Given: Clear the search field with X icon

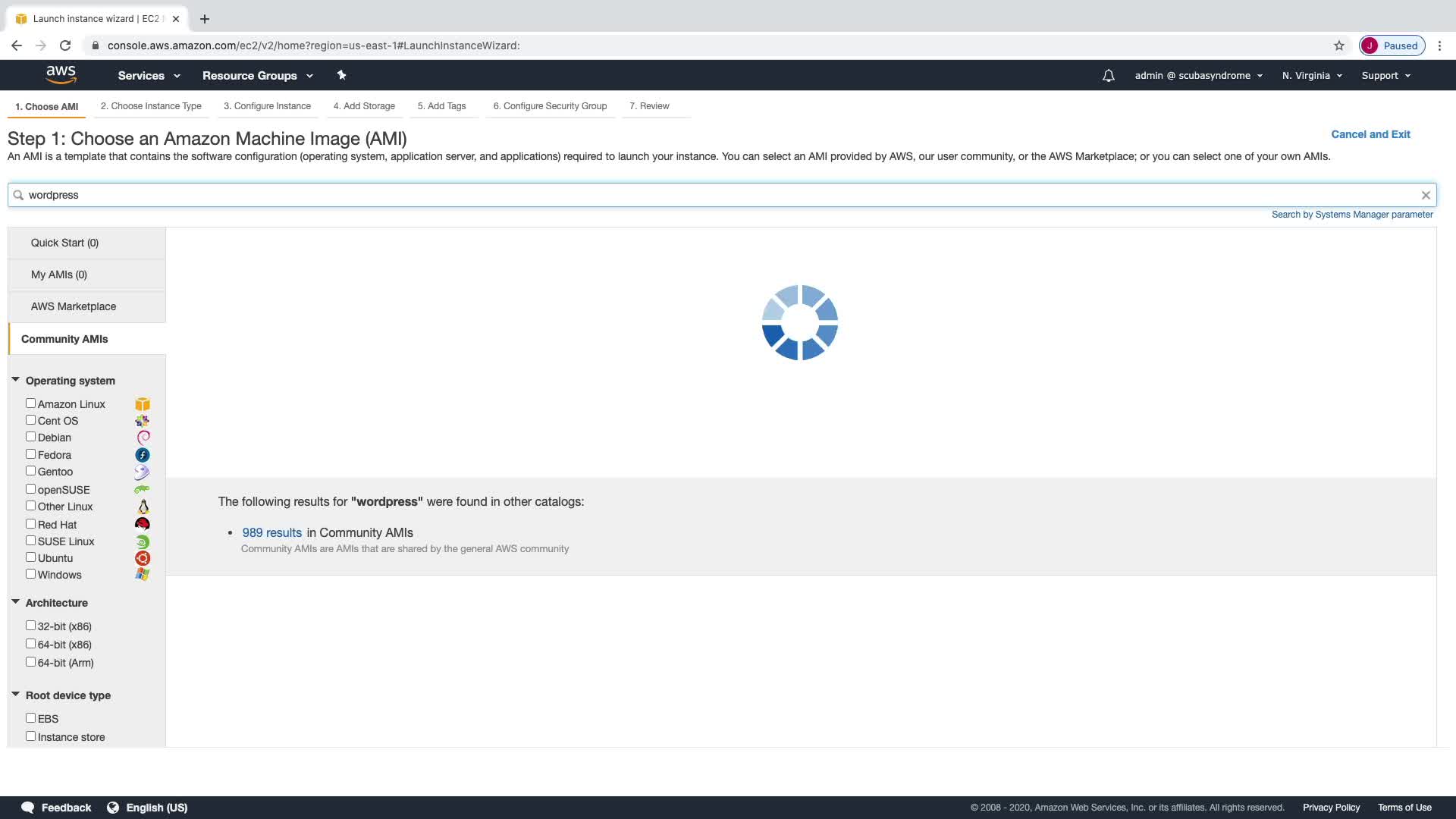Looking at the screenshot, I should [1426, 195].
